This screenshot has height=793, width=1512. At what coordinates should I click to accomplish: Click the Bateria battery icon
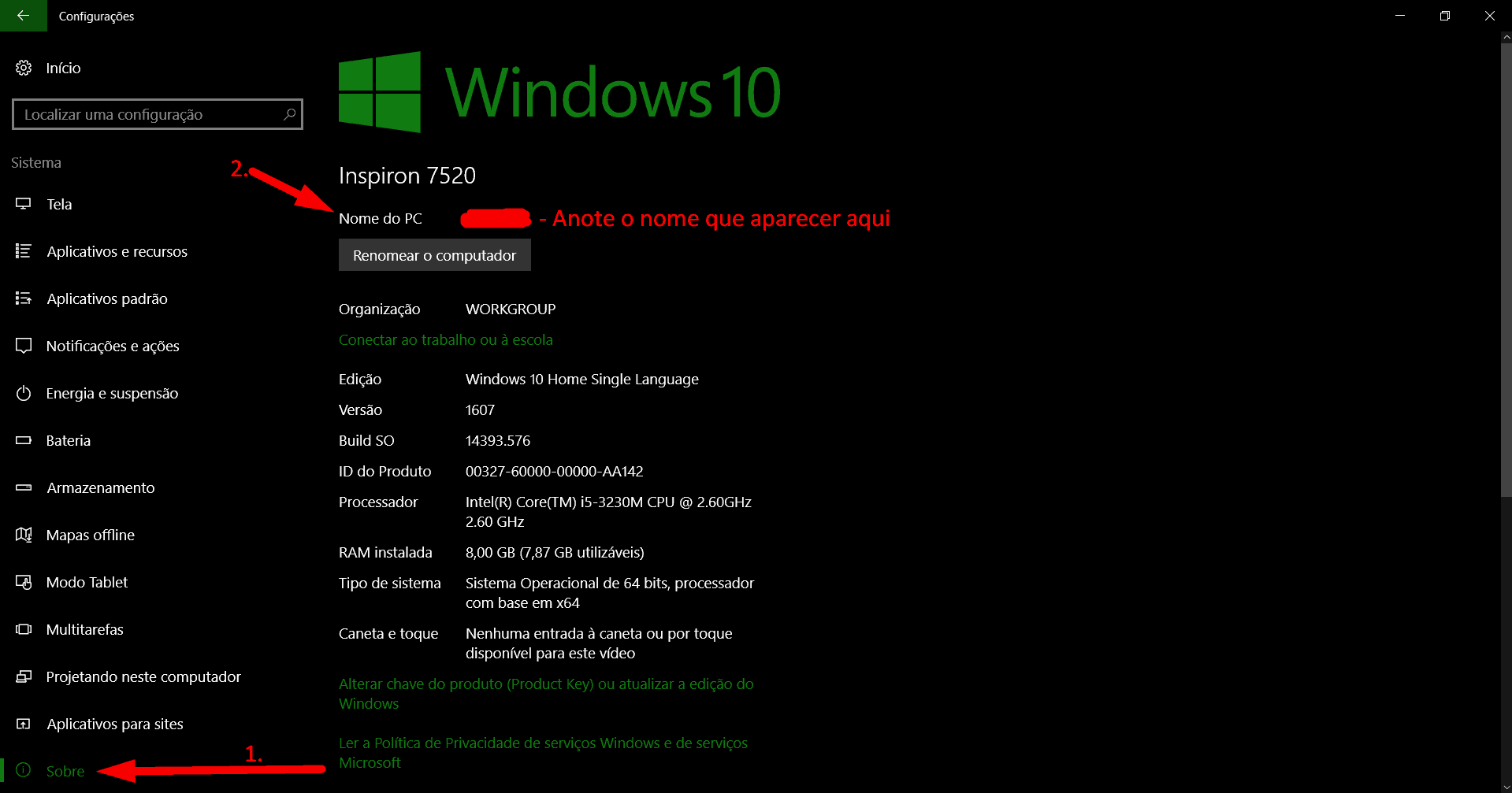[x=24, y=440]
